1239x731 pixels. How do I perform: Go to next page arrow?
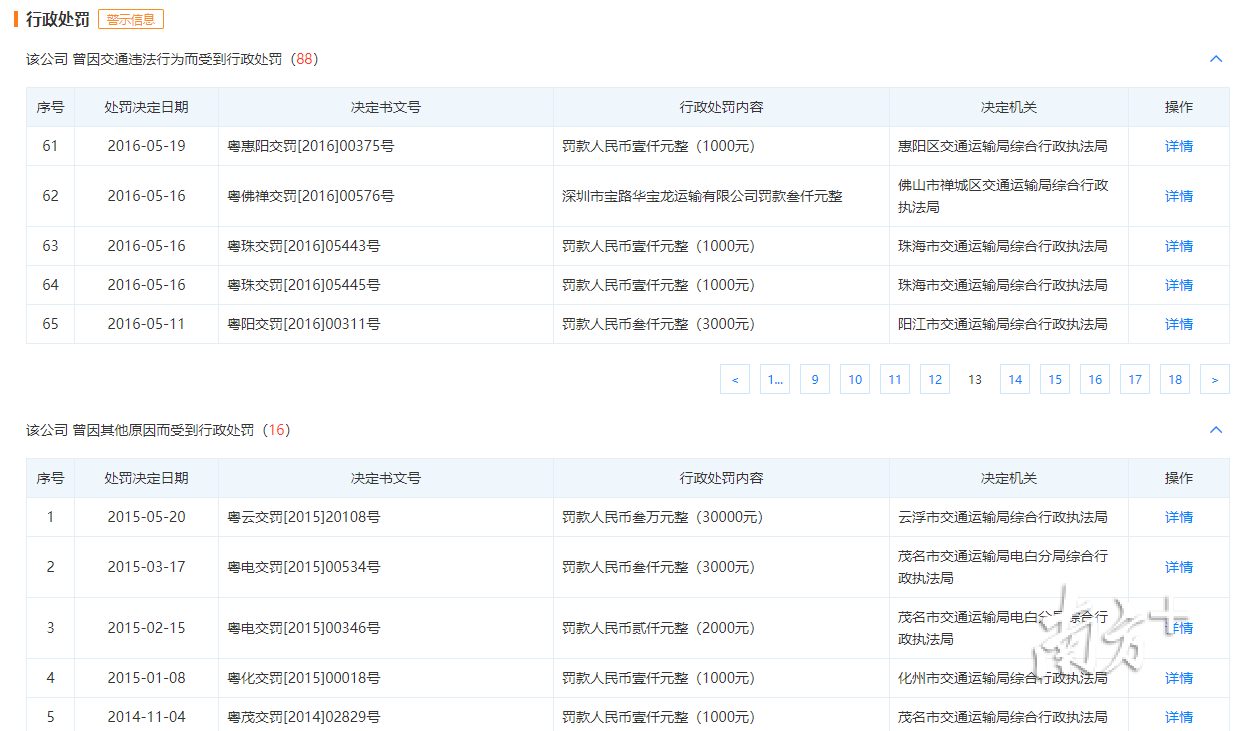(1214, 379)
